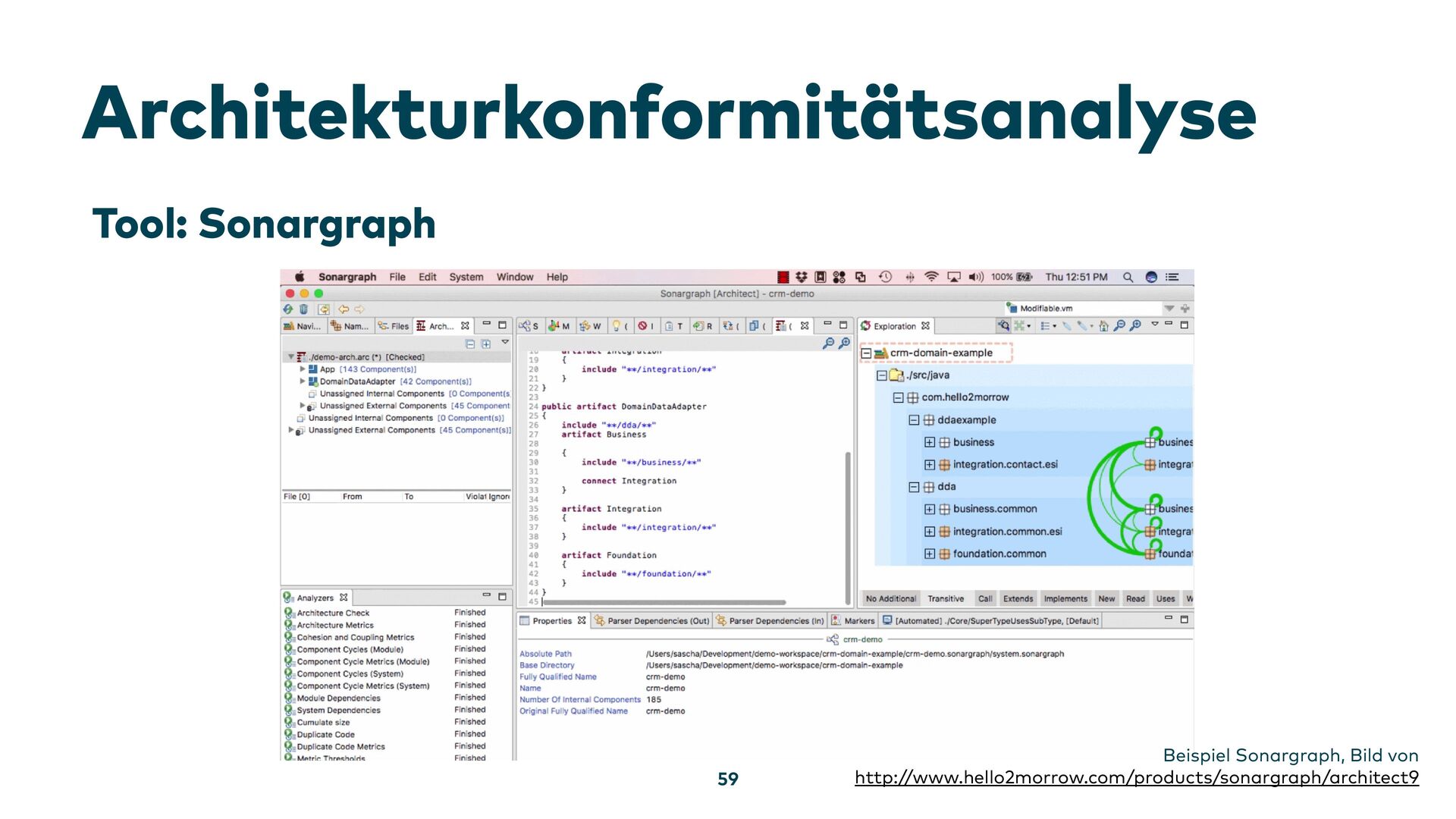Zoom out in the architecture editor

pyautogui.click(x=828, y=344)
